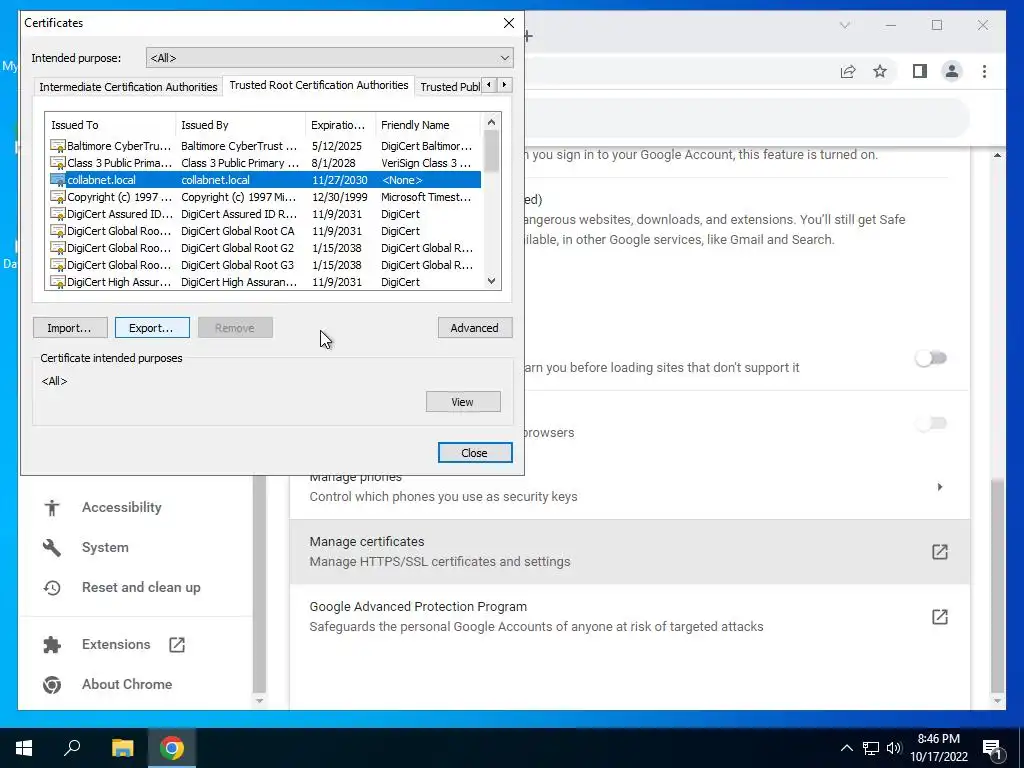Bookmark this tab with the star icon
Screen dimensions: 1024x768
[x=880, y=71]
